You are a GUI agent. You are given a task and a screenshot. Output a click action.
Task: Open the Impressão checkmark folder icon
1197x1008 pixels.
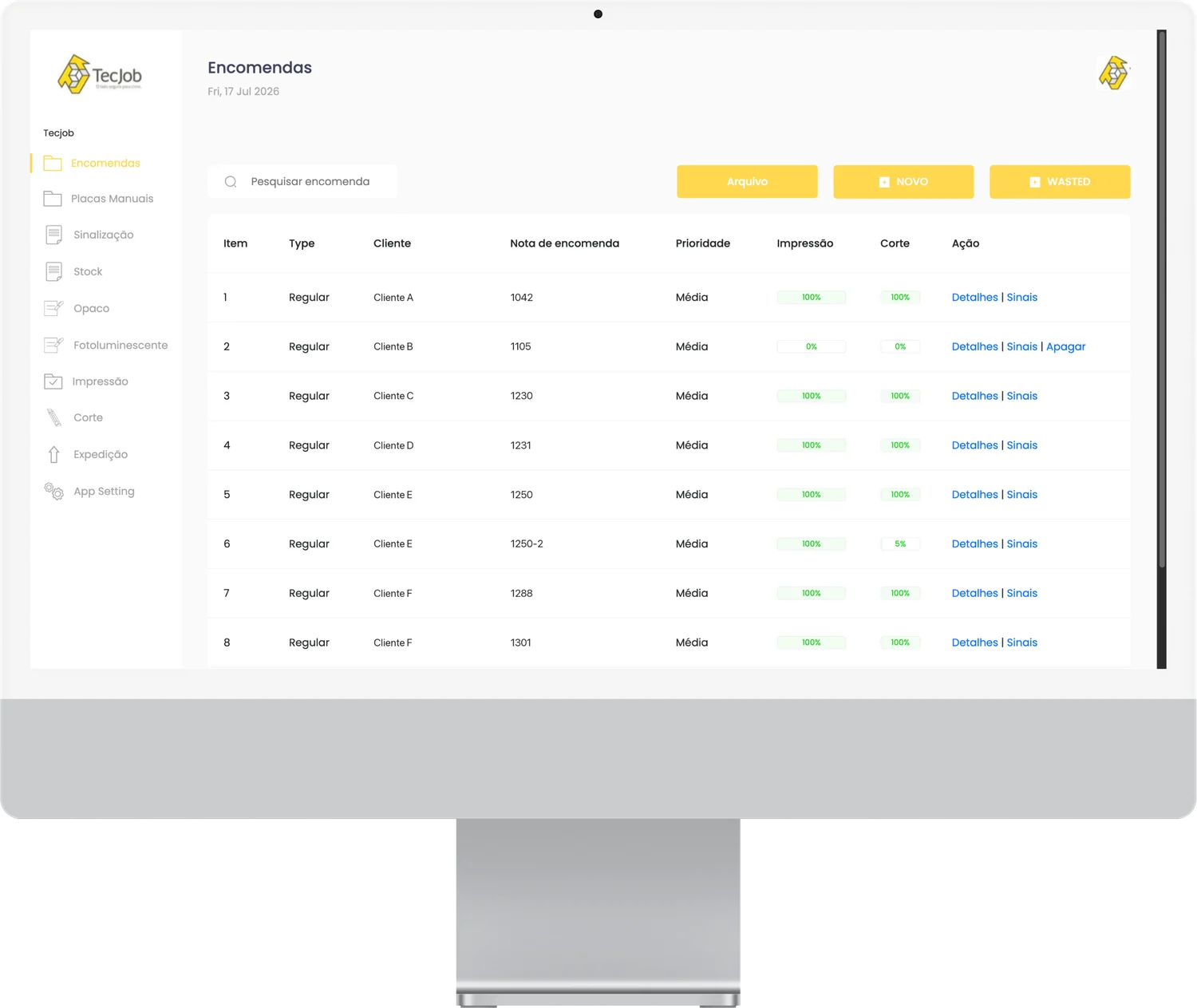click(53, 381)
